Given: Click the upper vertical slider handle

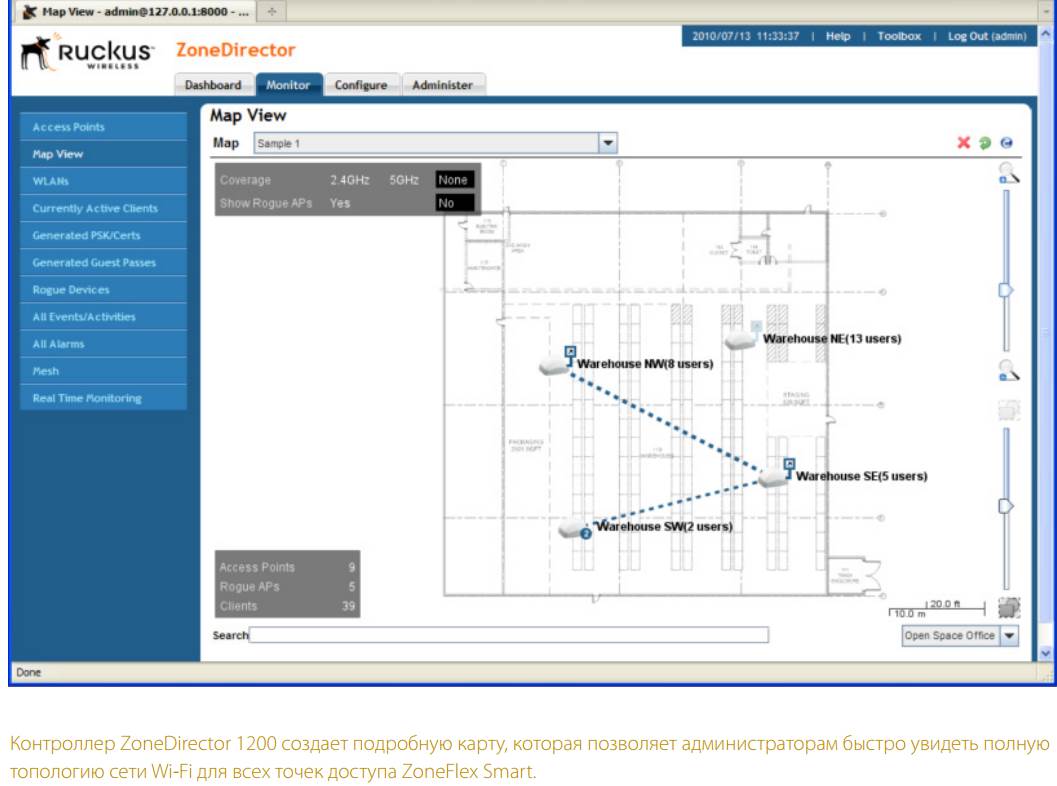Looking at the screenshot, I should click(1006, 289).
